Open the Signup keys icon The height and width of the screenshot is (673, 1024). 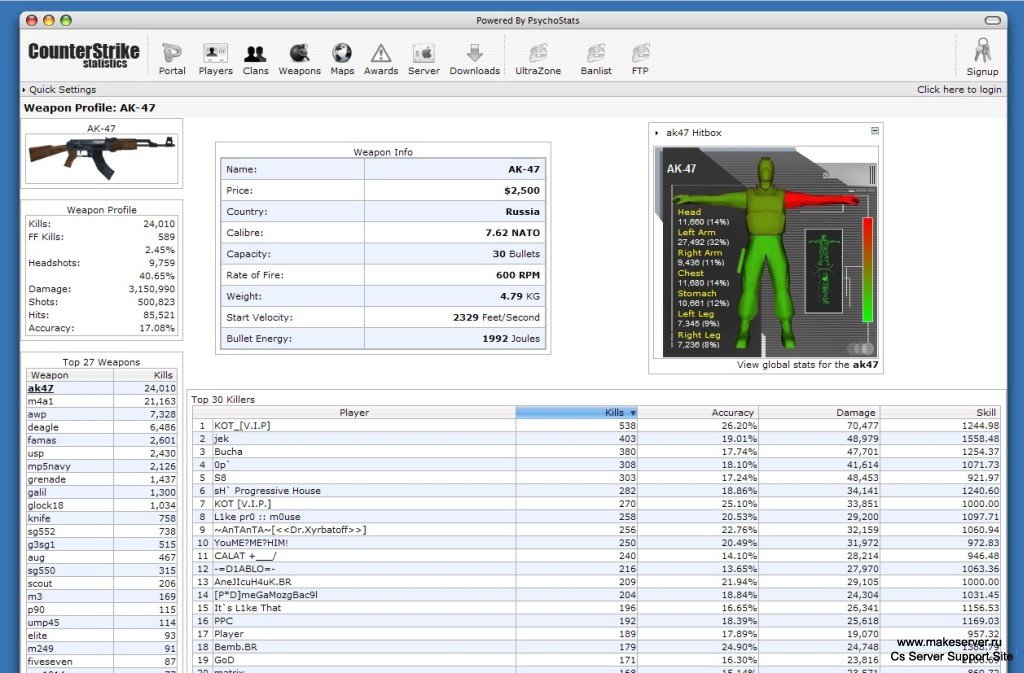coord(982,50)
